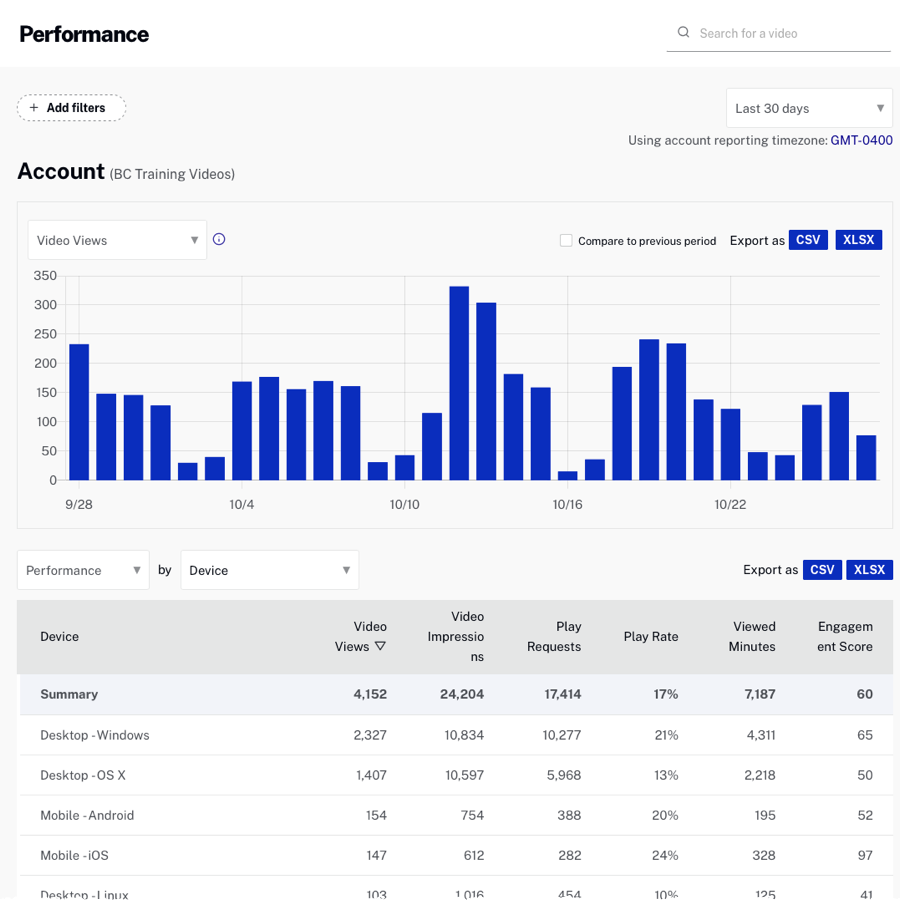The height and width of the screenshot is (900, 900).
Task: Export the table as XLSX
Action: pos(869,569)
